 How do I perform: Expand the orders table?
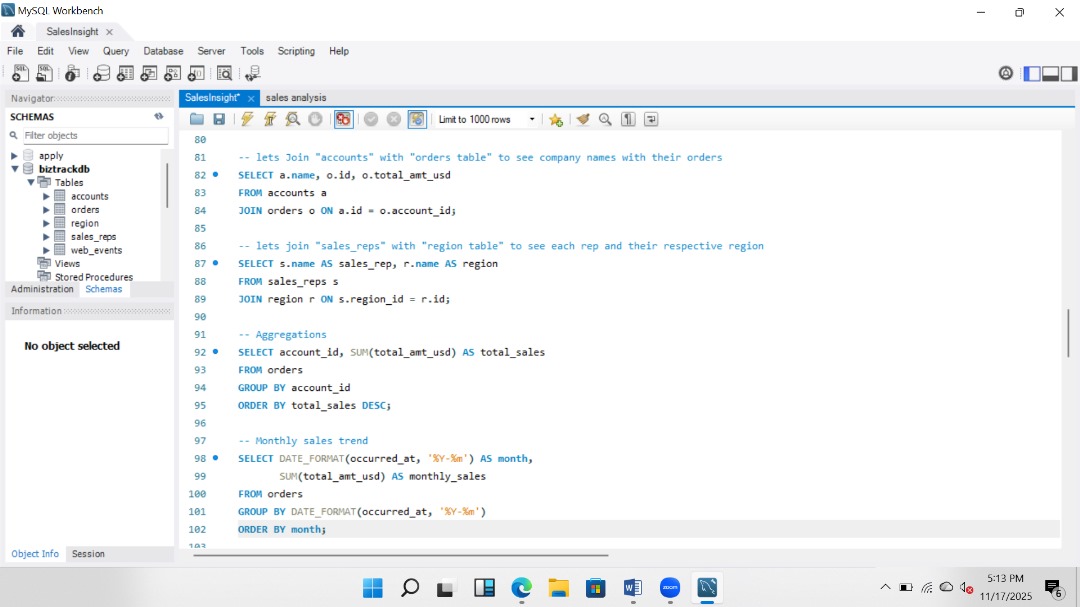(x=46, y=209)
